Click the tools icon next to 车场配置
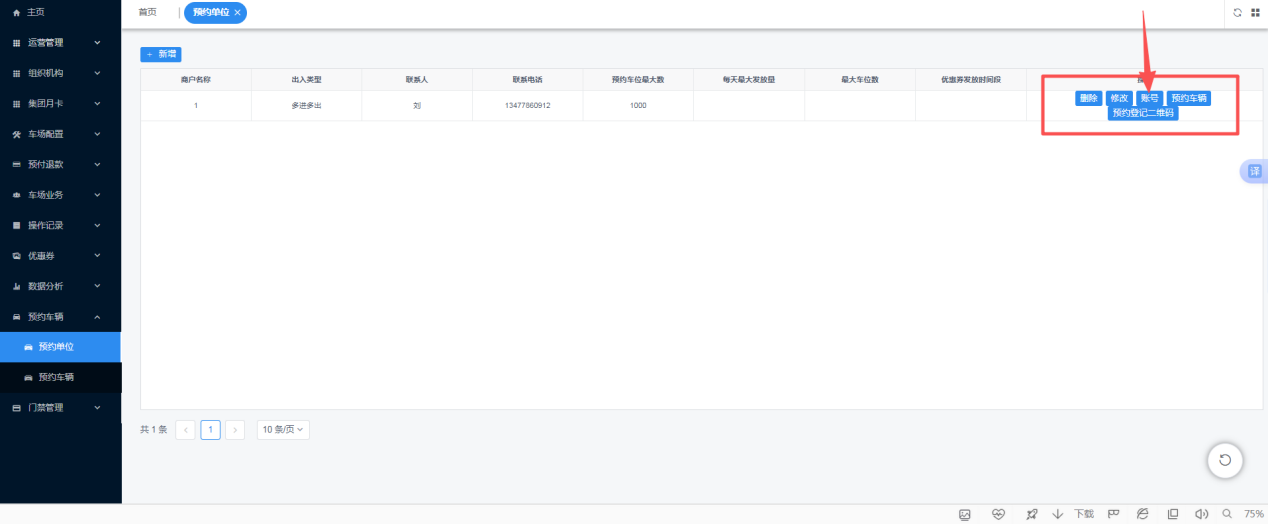This screenshot has width=1268, height=524. click(16, 134)
